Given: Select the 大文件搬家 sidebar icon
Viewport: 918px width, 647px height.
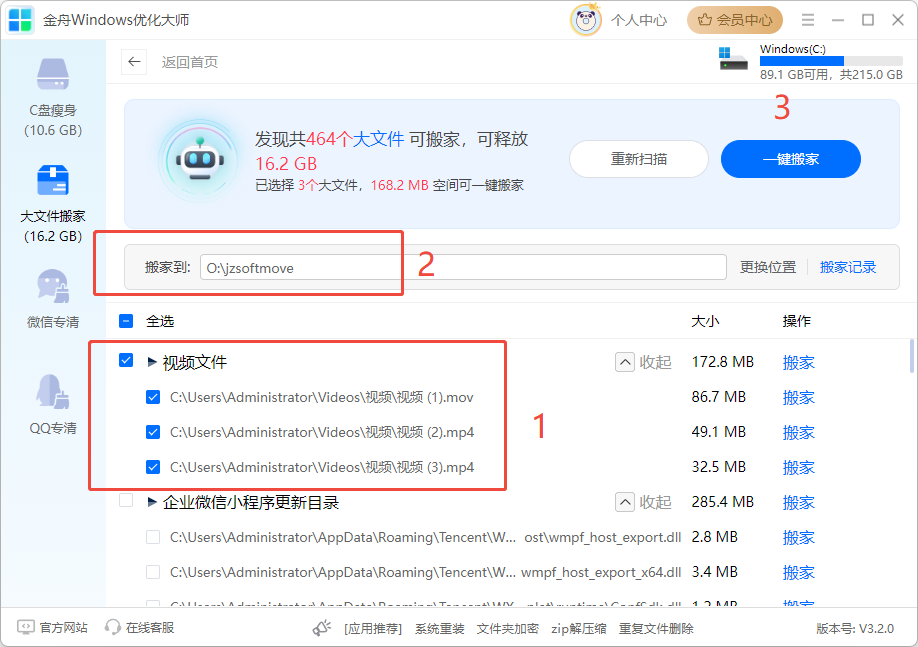Looking at the screenshot, I should coord(53,180).
